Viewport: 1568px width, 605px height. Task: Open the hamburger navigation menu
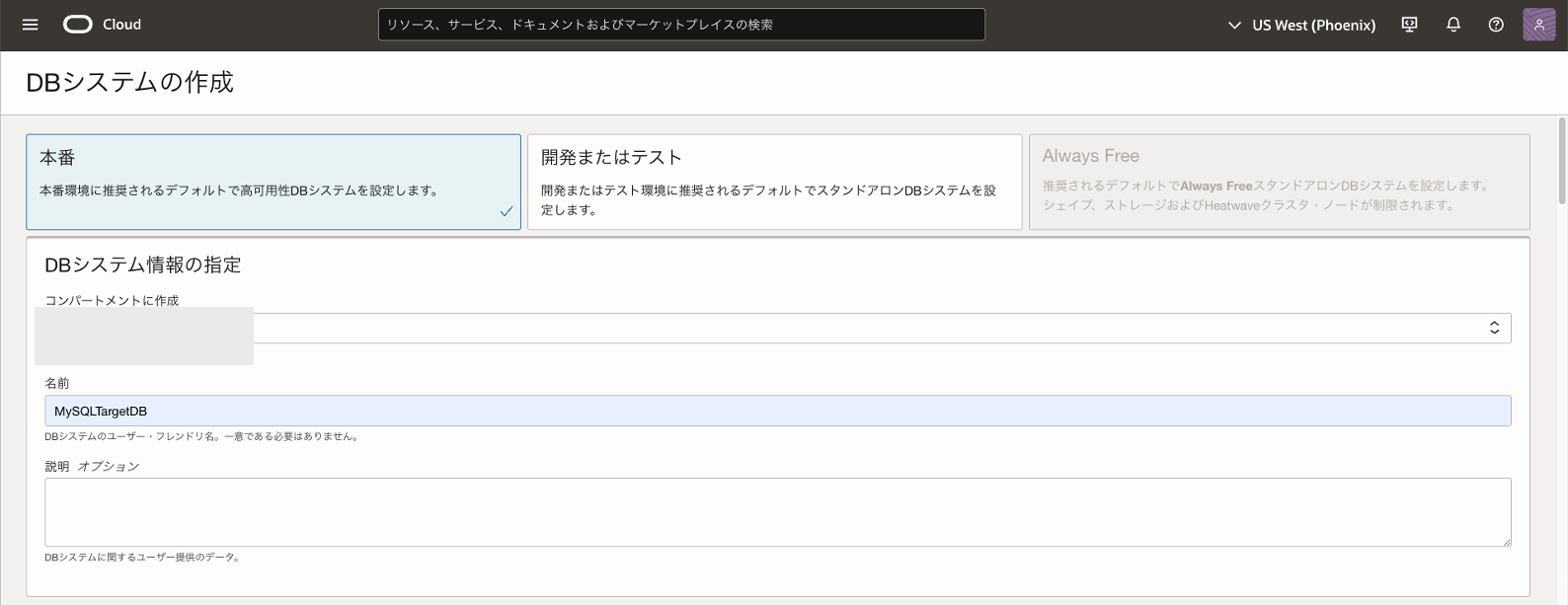tap(31, 25)
